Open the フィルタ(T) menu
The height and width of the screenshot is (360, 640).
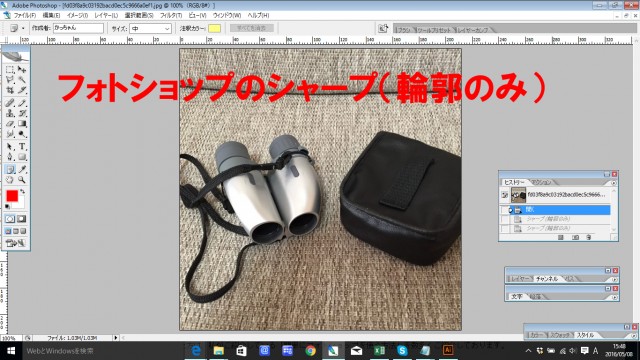(171, 15)
